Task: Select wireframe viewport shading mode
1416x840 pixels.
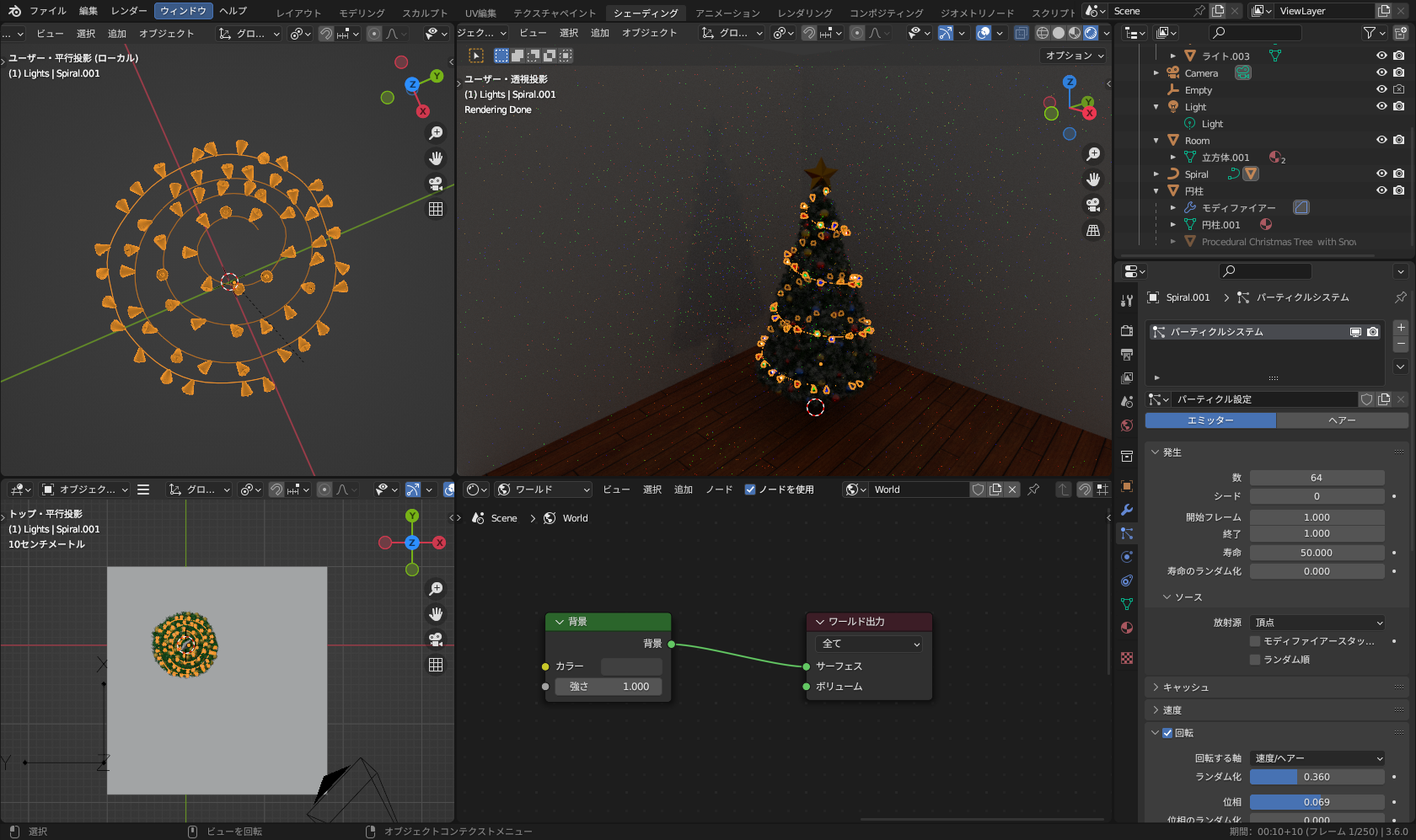Action: (x=1043, y=33)
